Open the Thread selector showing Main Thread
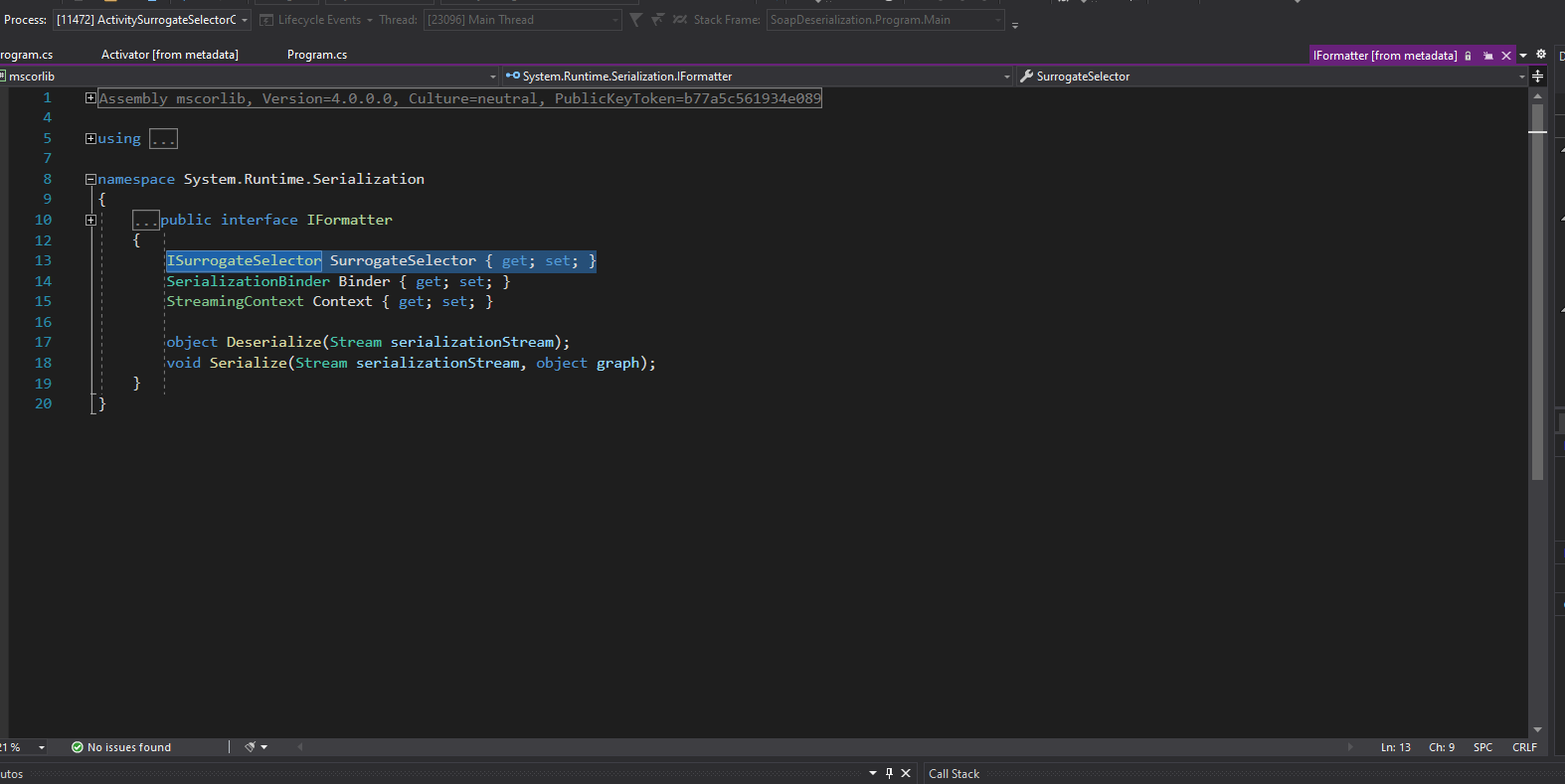 point(522,20)
